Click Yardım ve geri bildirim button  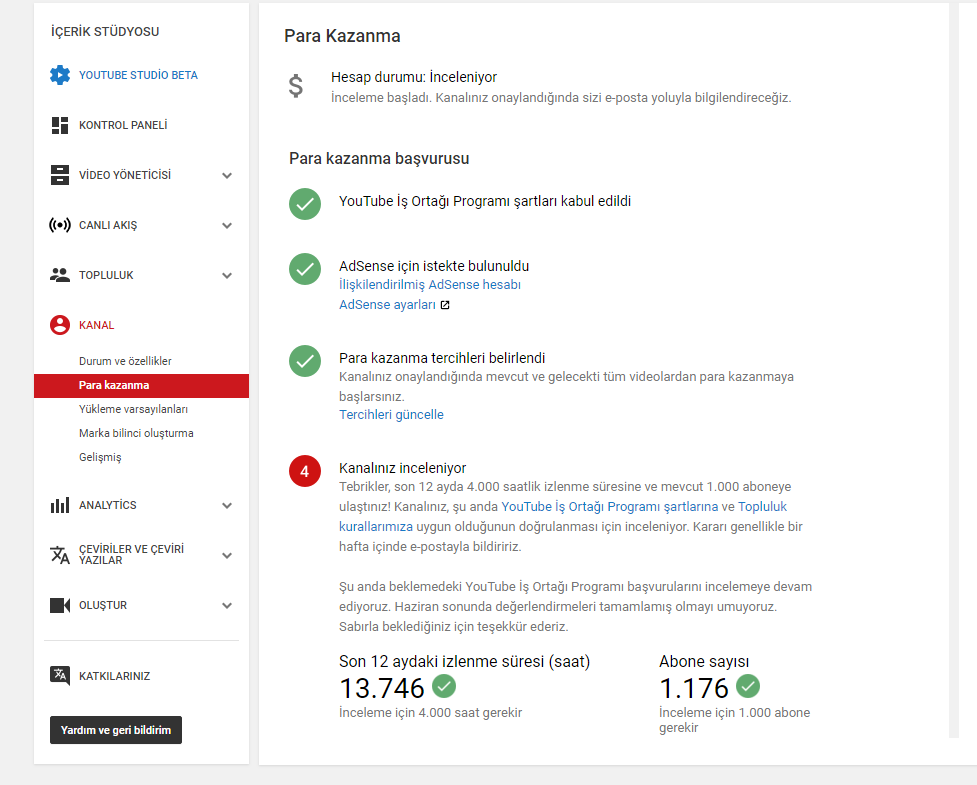pyautogui.click(x=116, y=730)
